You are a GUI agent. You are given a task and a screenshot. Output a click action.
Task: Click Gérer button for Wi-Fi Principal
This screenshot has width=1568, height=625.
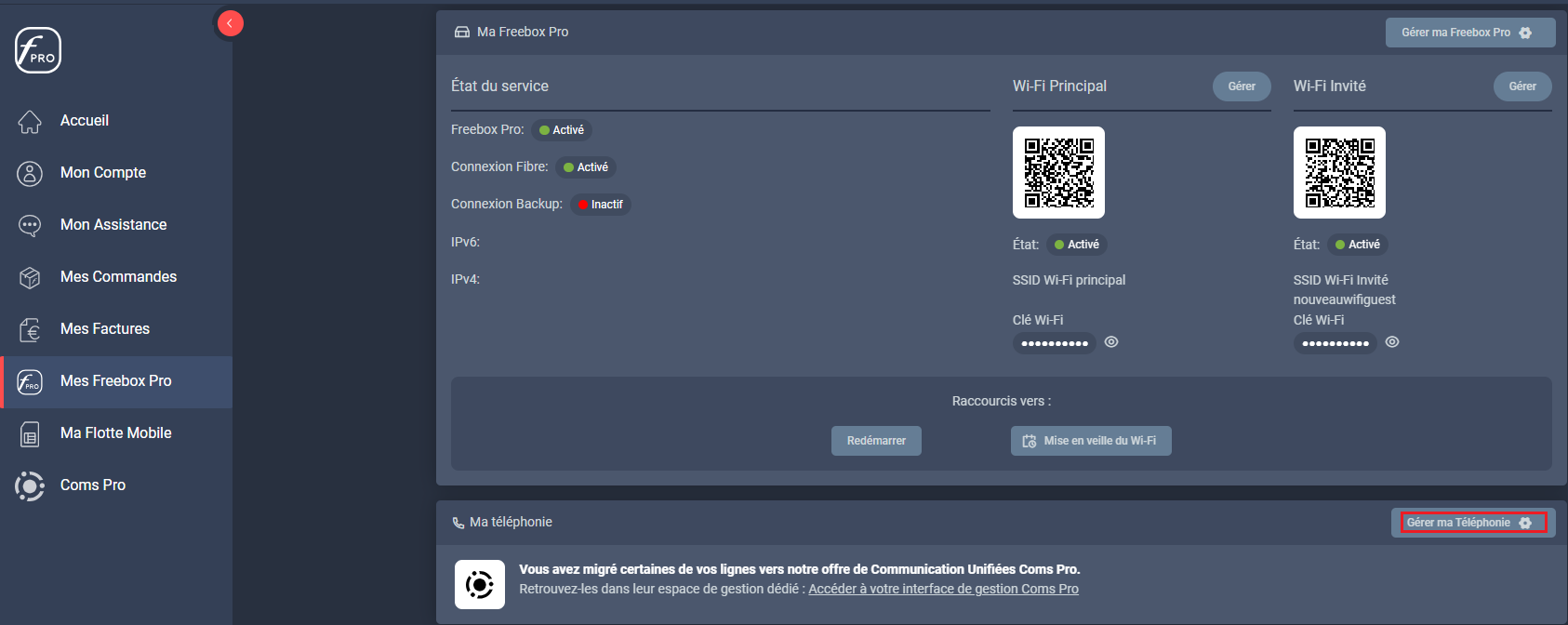click(1242, 86)
